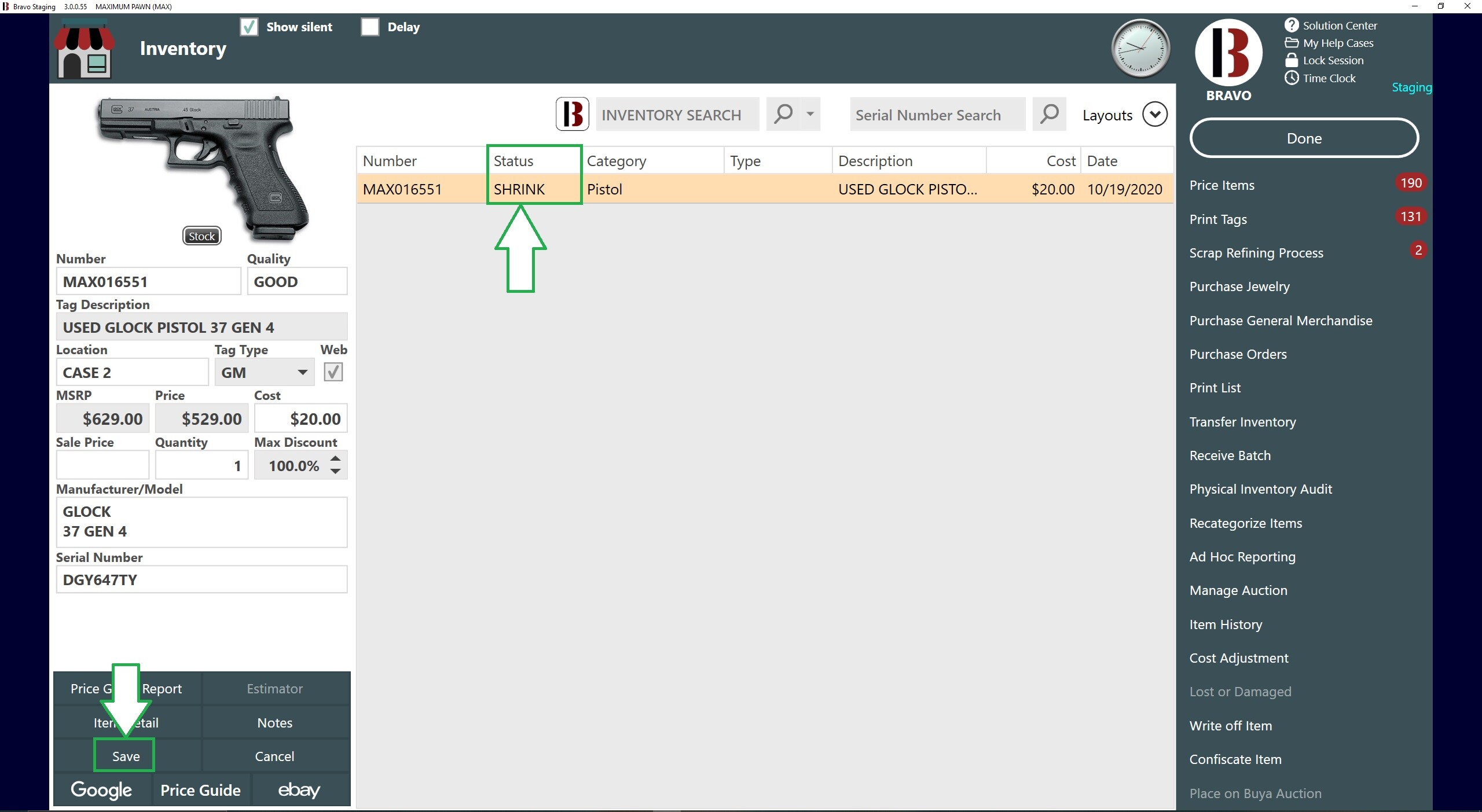The image size is (1482, 812).
Task: Click the Location field CASE 2
Action: (132, 372)
